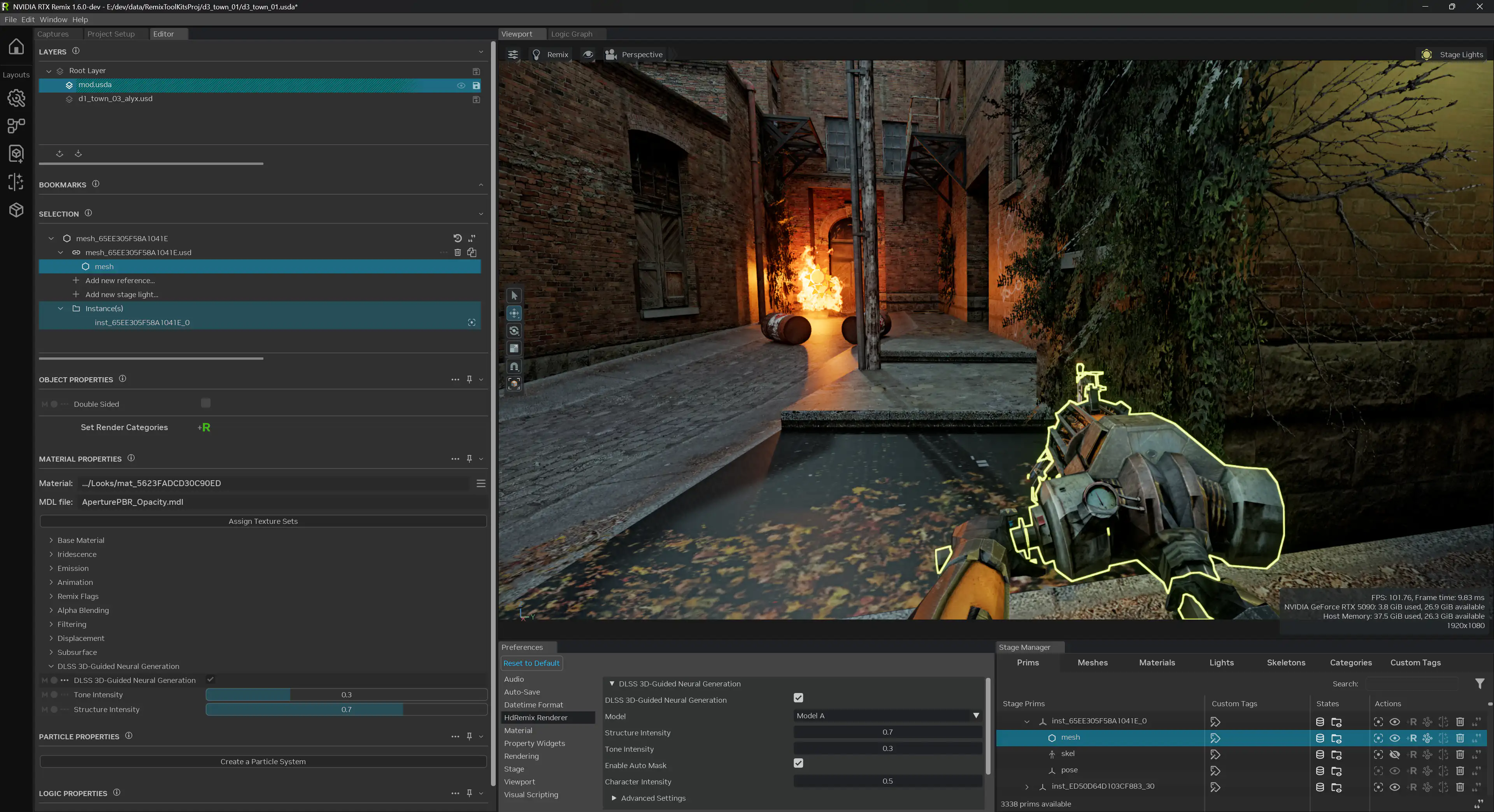The image size is (1494, 812).
Task: Click the trash action icon on skel row
Action: (1460, 754)
